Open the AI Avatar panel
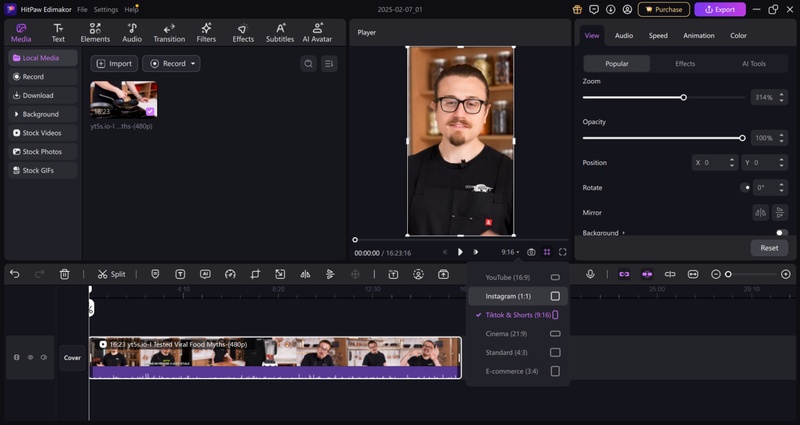The height and width of the screenshot is (425, 800). coord(317,33)
